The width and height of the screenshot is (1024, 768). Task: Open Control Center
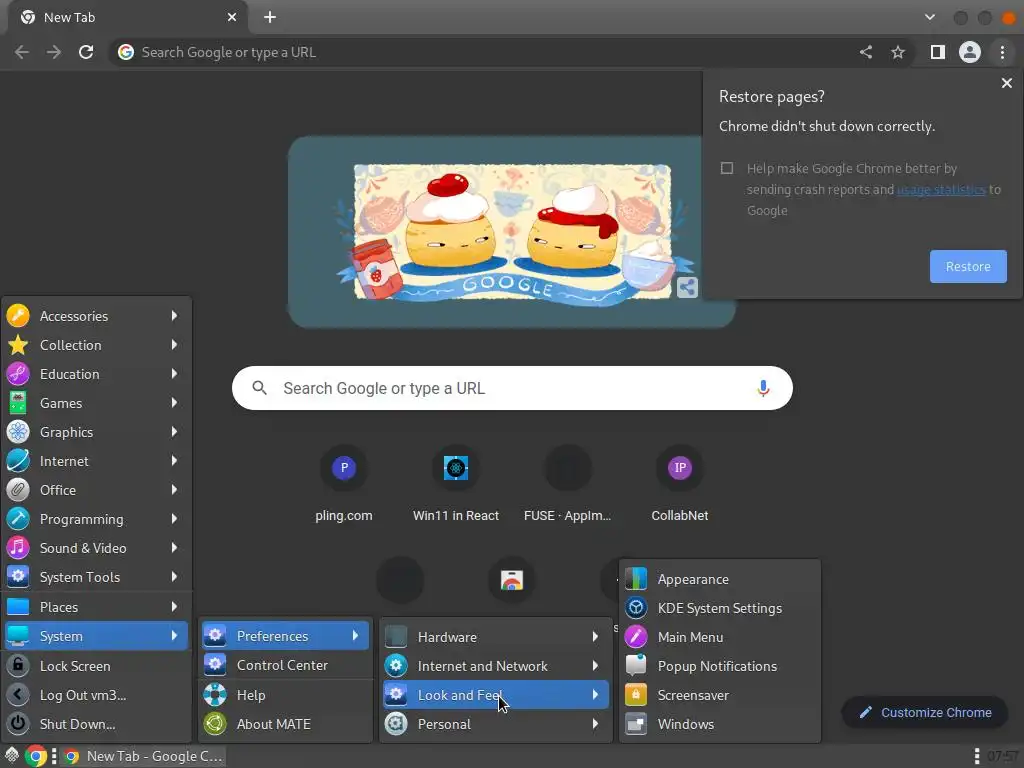pos(285,665)
